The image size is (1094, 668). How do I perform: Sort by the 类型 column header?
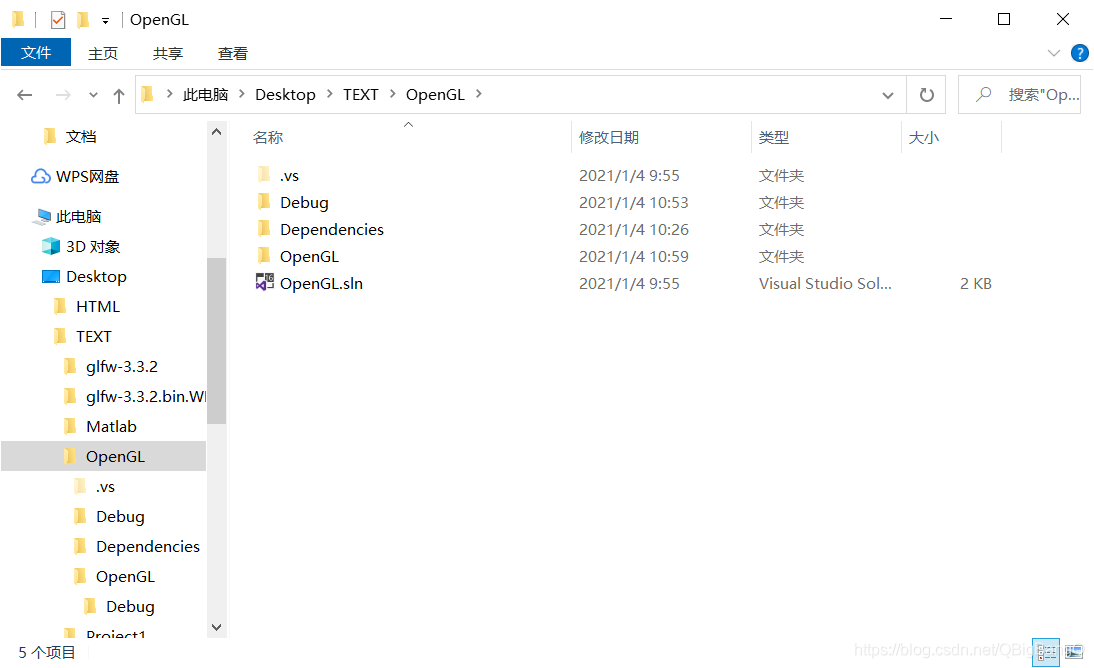point(774,138)
